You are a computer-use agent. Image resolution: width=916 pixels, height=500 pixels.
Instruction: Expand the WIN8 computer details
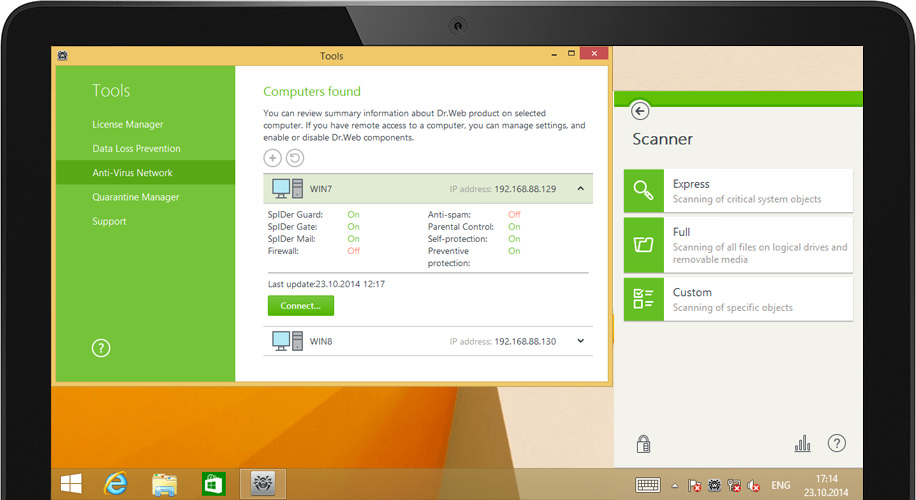pos(581,341)
